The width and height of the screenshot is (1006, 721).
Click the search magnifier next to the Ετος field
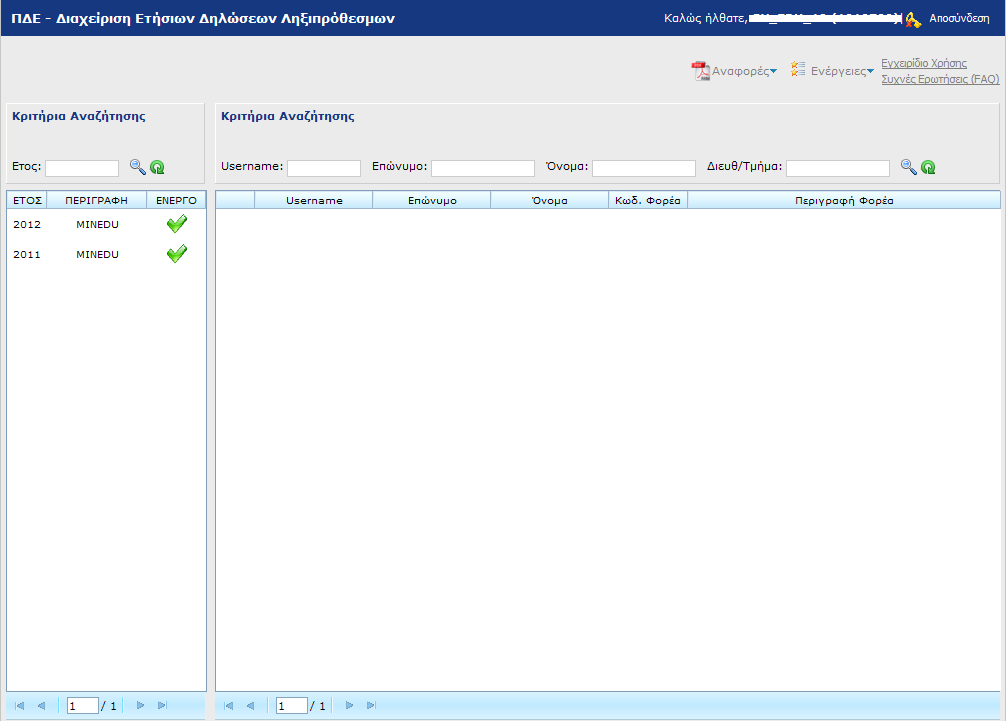point(137,167)
